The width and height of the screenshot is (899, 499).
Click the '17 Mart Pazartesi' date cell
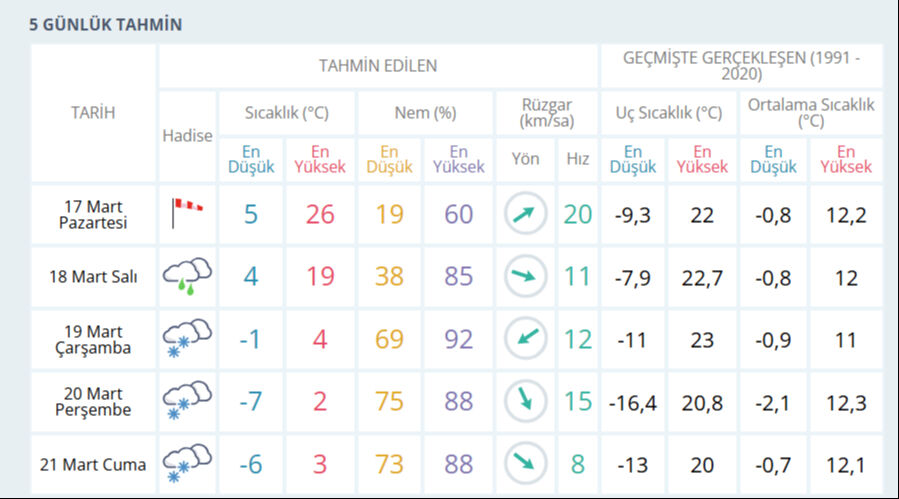click(x=93, y=215)
